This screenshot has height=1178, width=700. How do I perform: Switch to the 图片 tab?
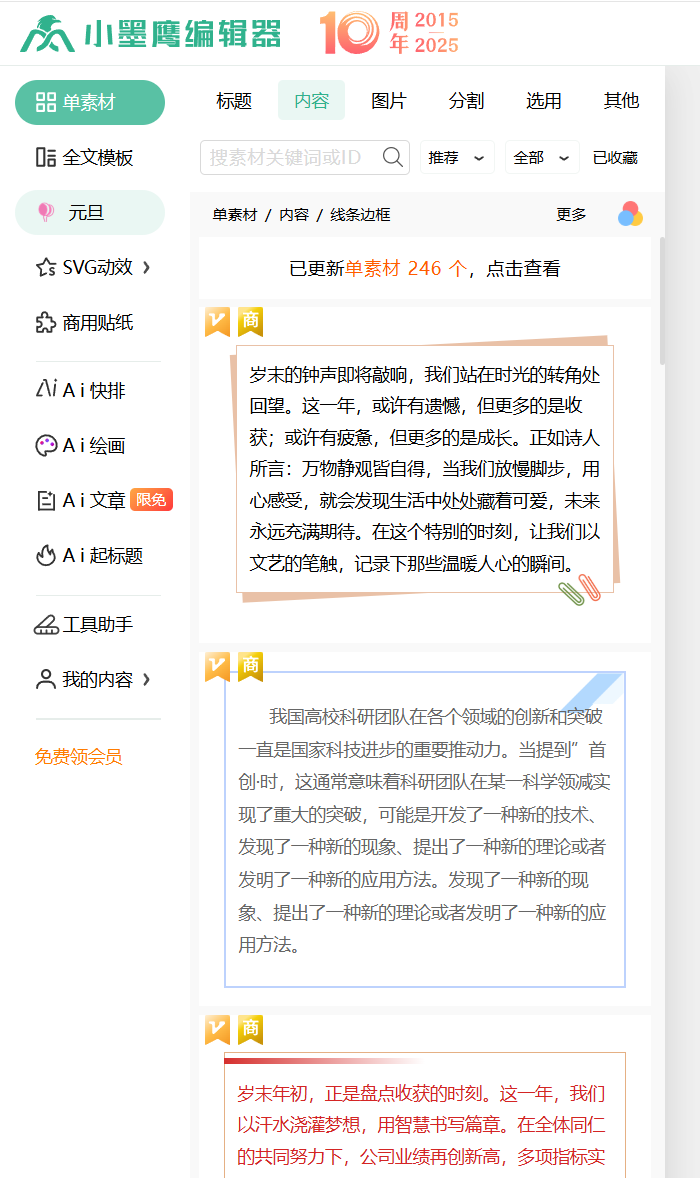[x=389, y=101]
